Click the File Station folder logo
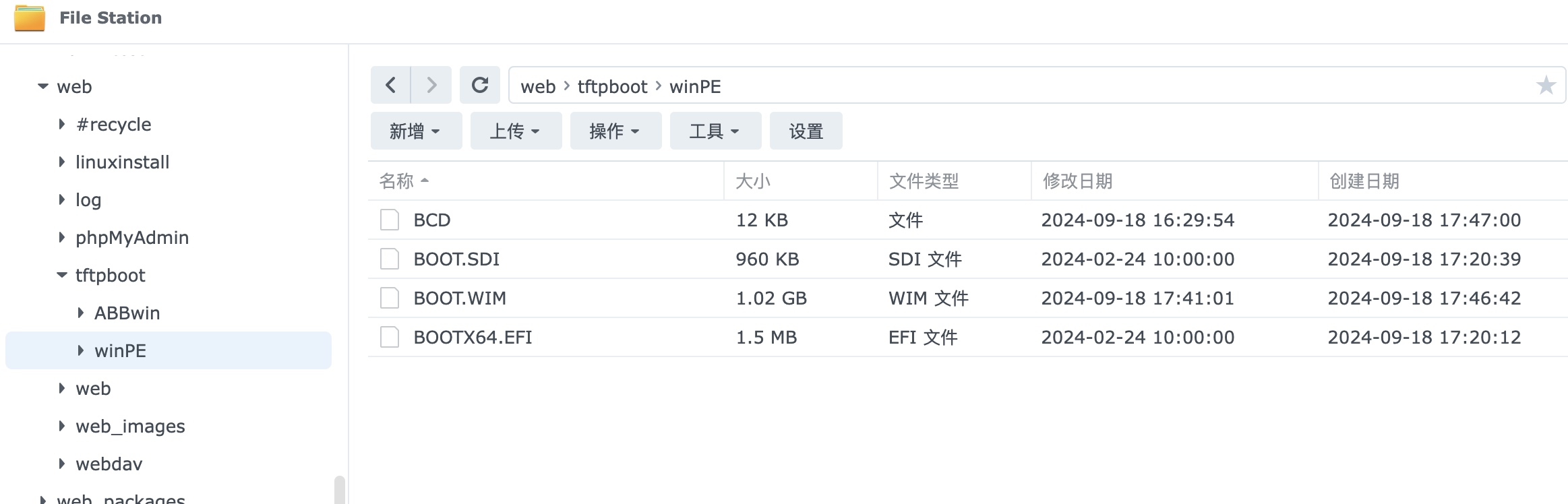Screen dimensions: 1568x504 [30, 18]
